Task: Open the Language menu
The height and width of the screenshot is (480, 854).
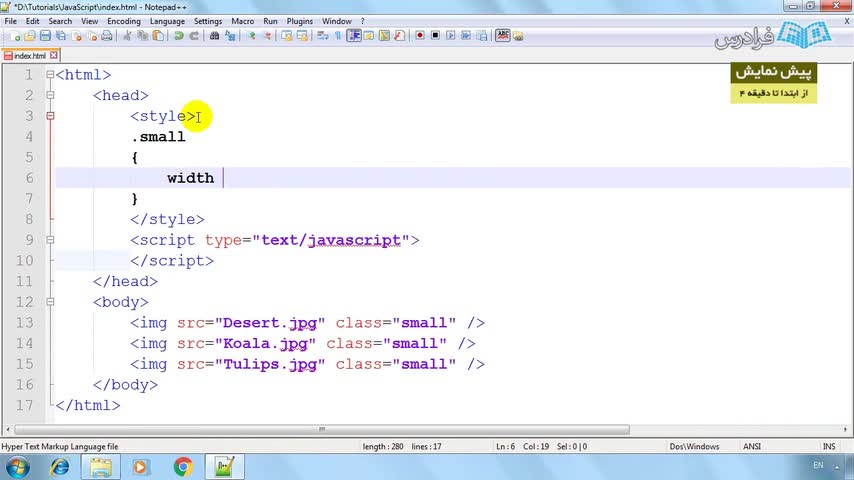Action: pyautogui.click(x=167, y=21)
